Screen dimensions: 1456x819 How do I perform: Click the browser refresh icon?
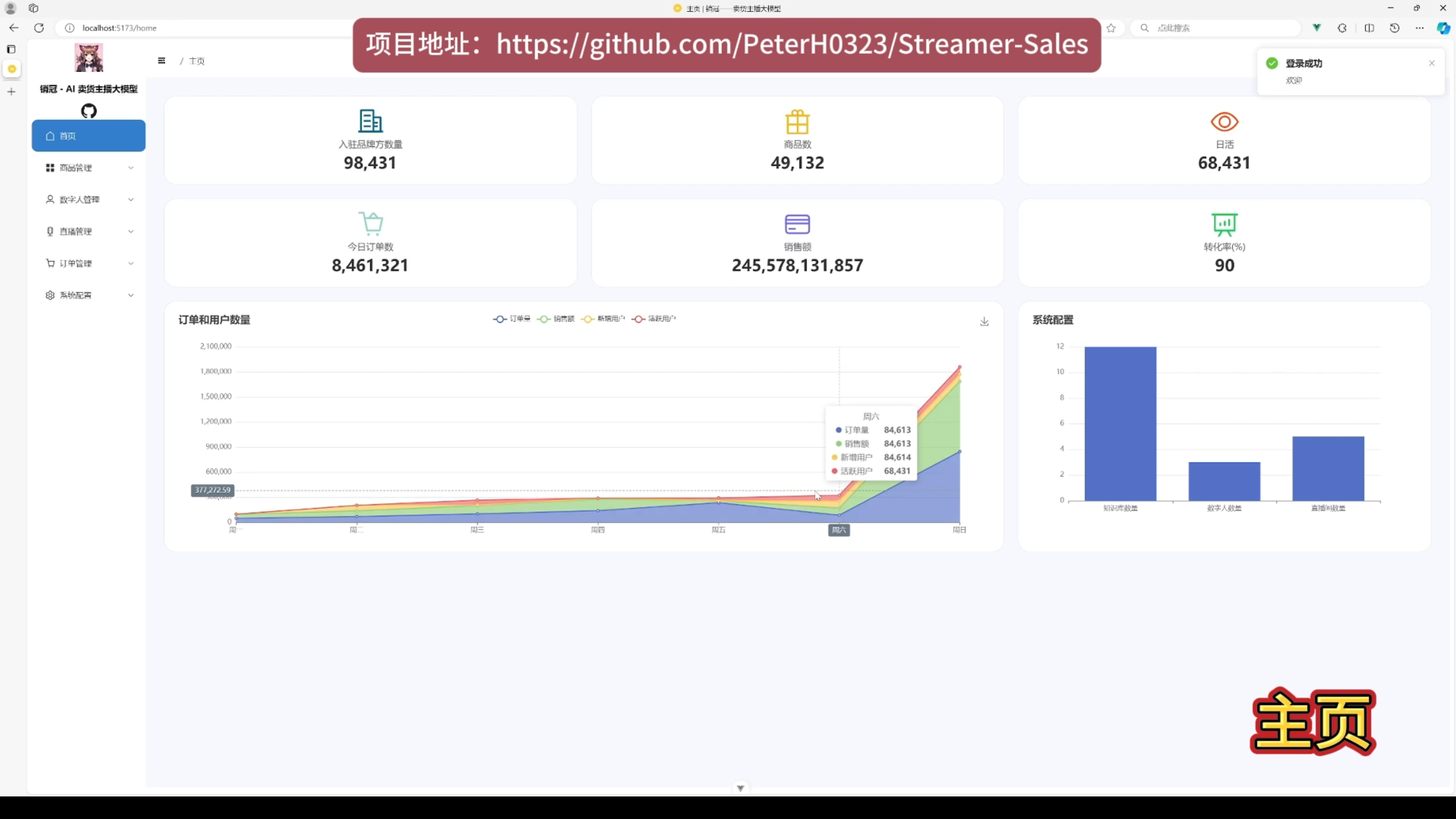pos(39,28)
